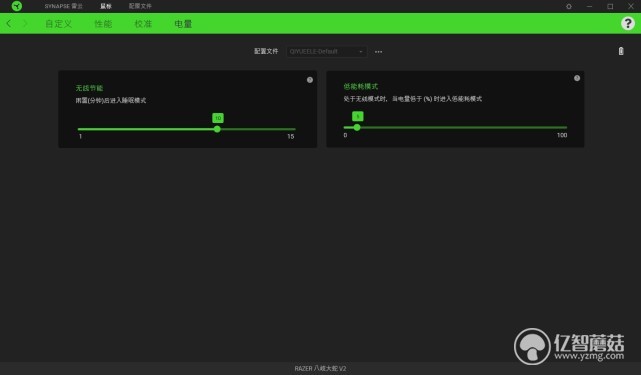Viewport: 641px width, 375px height.
Task: Click the 低能耗模式 heading text
Action: coord(361,86)
